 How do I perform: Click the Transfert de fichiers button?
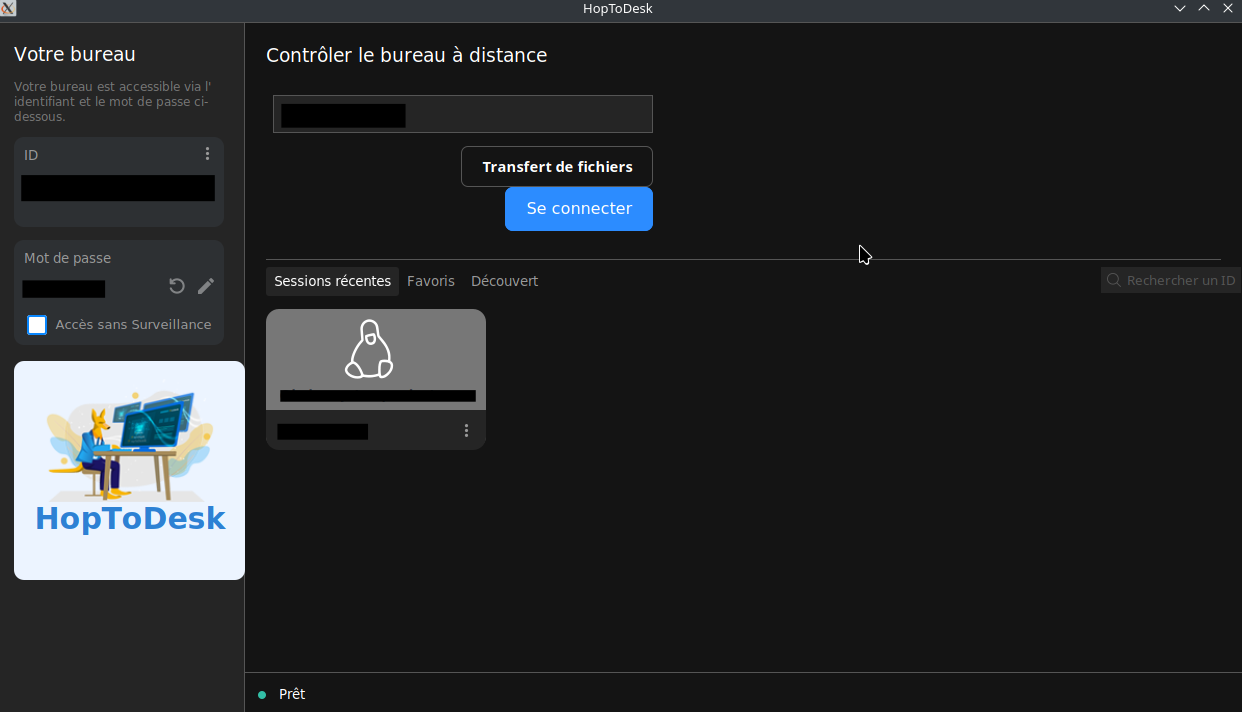pyautogui.click(x=557, y=167)
